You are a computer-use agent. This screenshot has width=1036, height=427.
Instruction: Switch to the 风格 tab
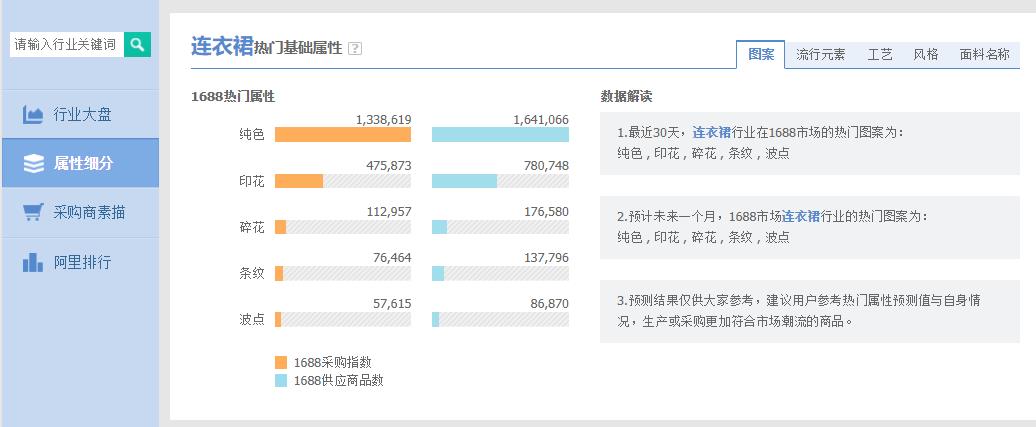point(925,55)
